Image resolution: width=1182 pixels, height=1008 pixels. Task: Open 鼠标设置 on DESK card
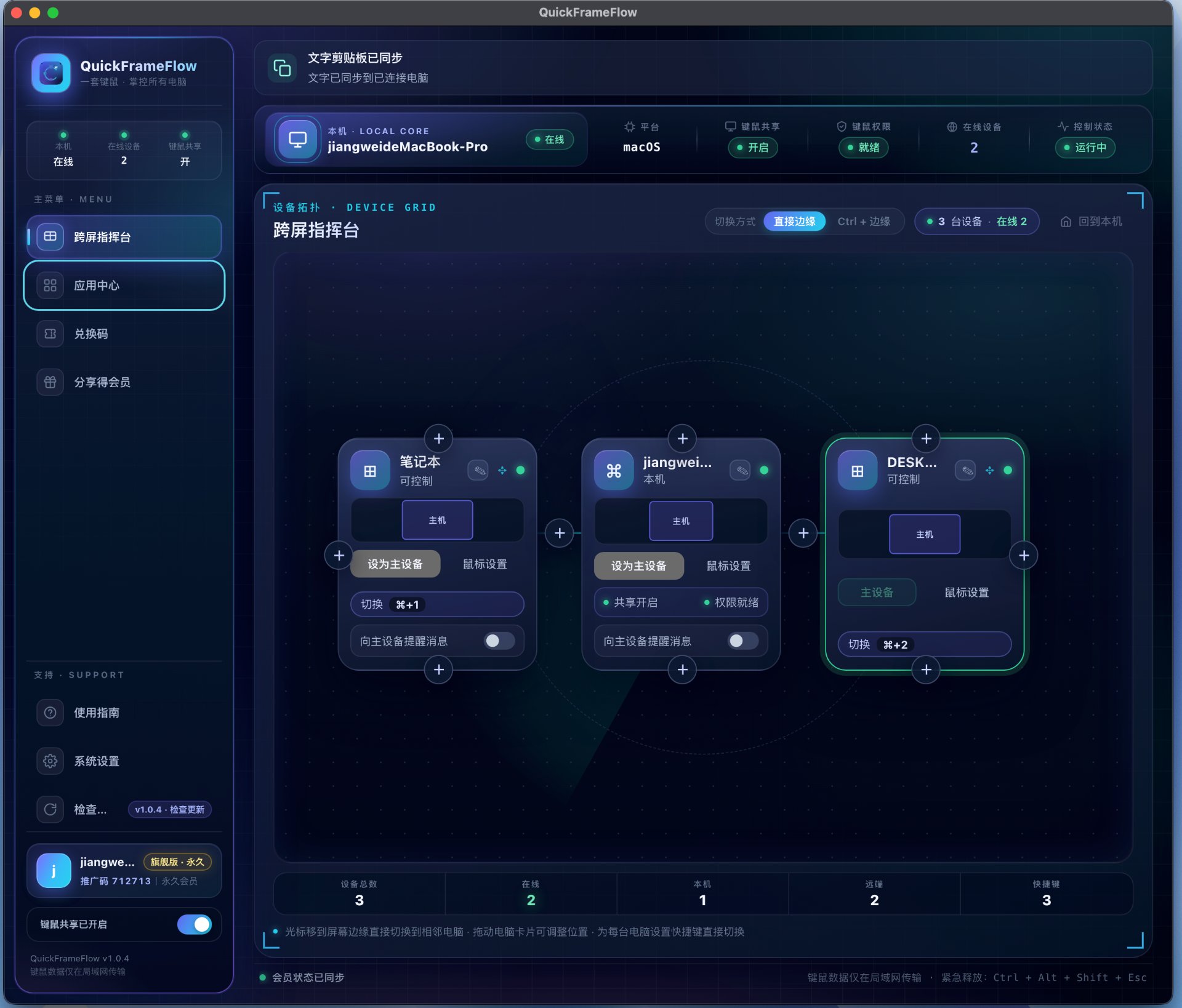(967, 592)
